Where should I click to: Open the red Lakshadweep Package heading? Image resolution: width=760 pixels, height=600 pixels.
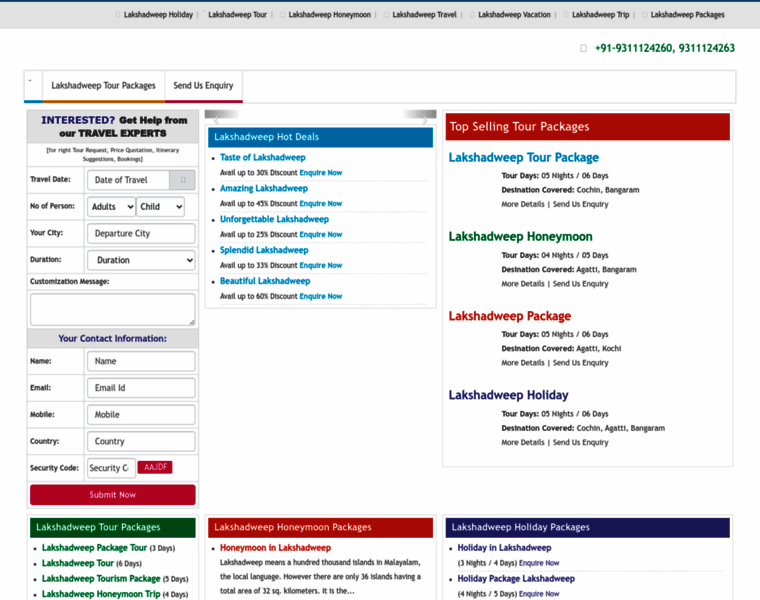tap(510, 316)
